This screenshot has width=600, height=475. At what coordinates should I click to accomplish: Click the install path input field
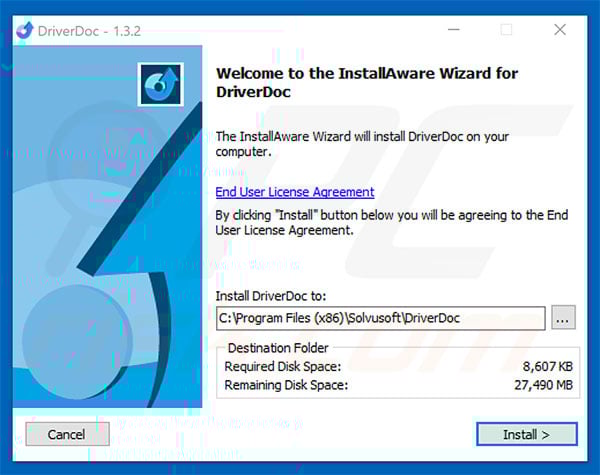[380, 318]
